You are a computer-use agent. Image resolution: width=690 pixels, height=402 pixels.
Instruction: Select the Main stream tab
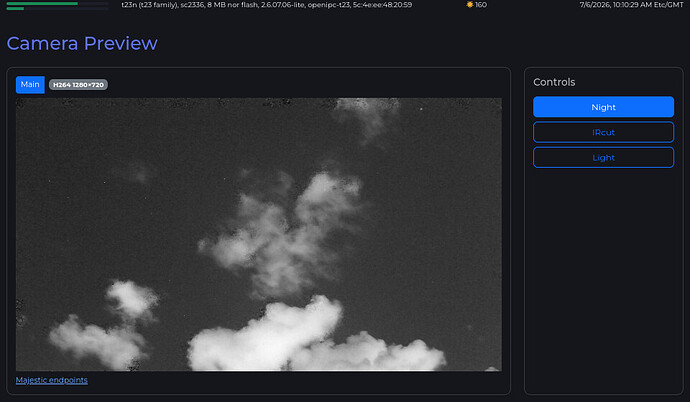(30, 84)
